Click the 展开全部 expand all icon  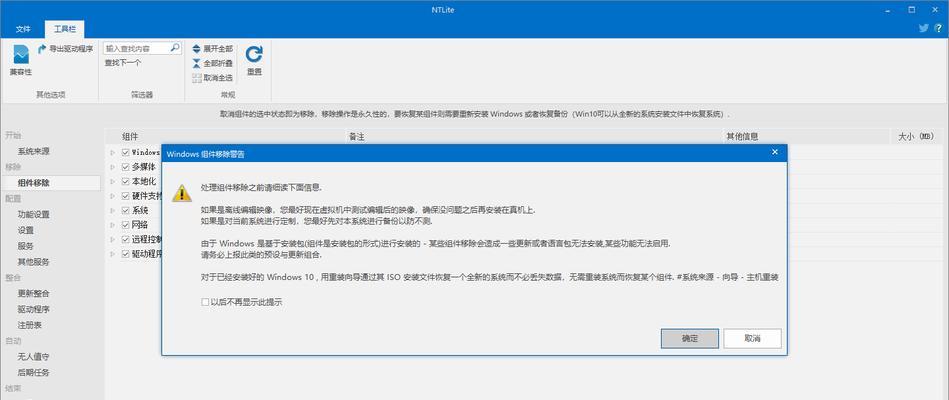(x=197, y=48)
